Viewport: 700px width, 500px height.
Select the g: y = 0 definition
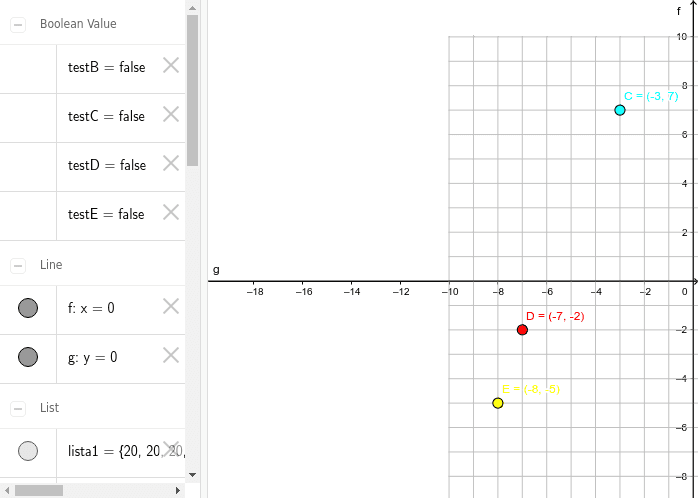tap(92, 358)
